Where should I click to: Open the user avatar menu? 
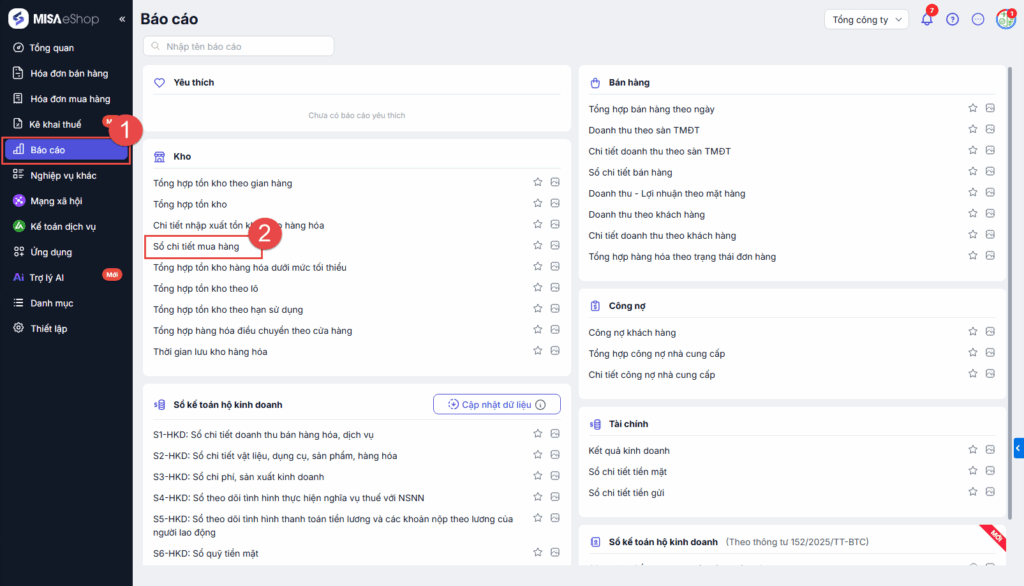[x=1005, y=19]
